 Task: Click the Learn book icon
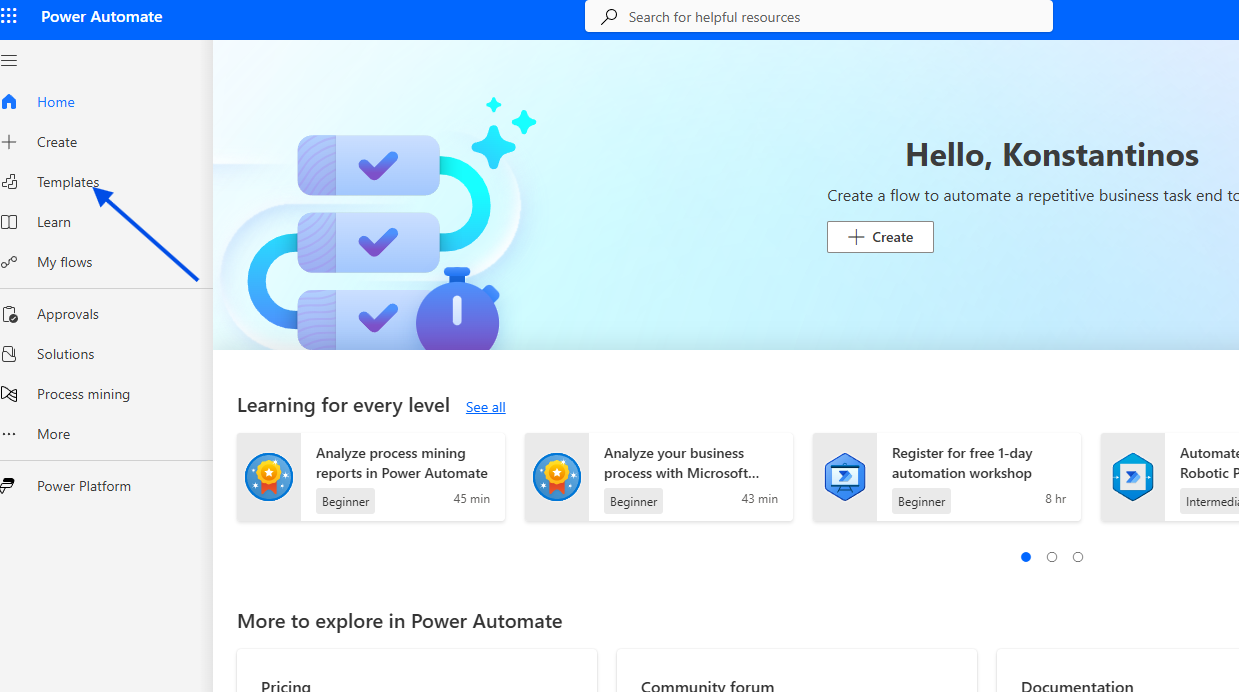tap(9, 222)
